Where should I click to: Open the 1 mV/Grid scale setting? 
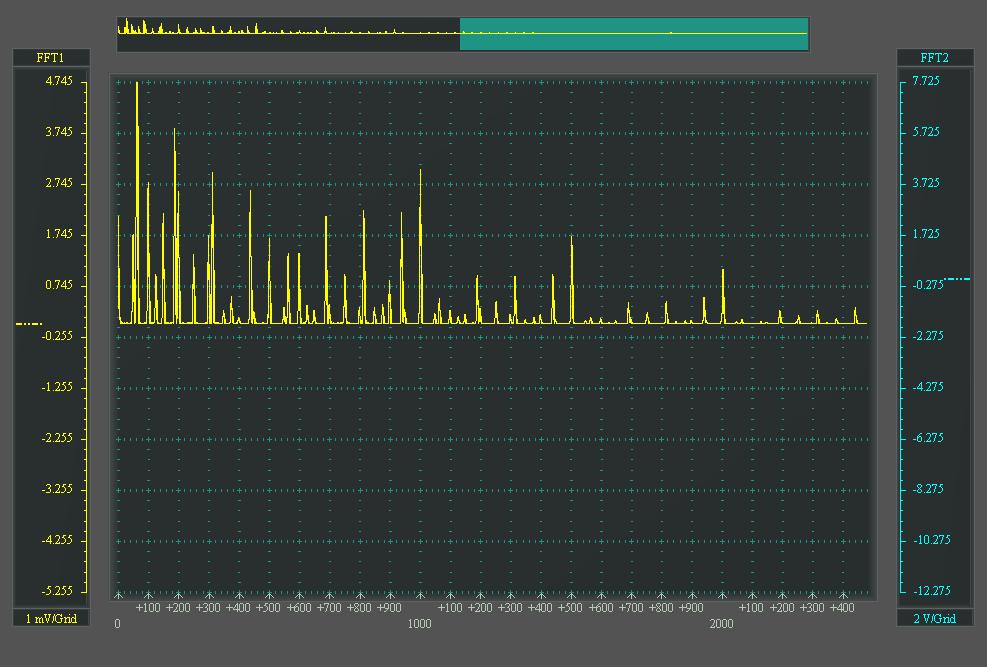click(50, 618)
